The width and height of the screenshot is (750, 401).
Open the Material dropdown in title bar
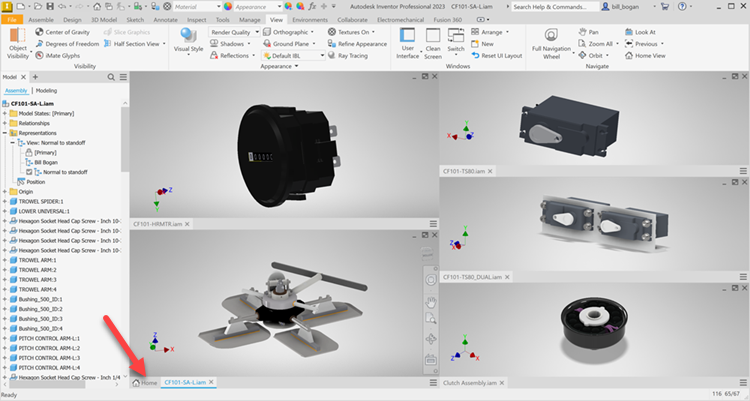(x=197, y=7)
